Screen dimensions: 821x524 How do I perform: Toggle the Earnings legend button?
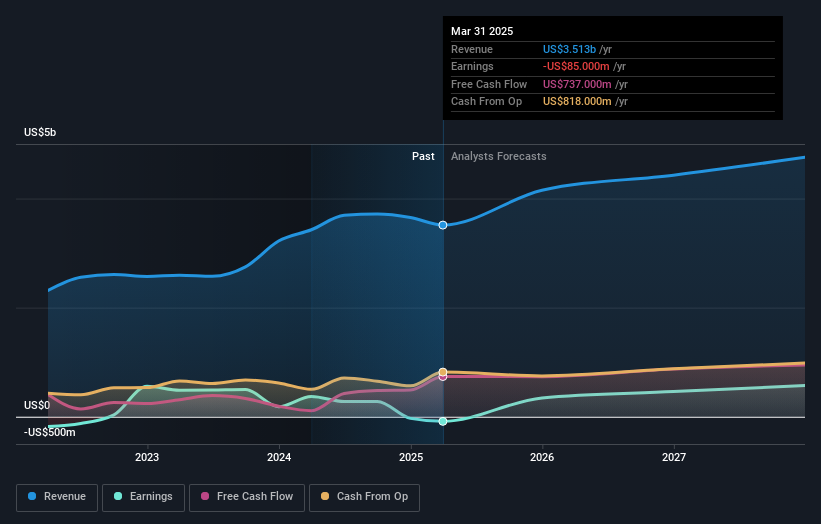coord(143,497)
